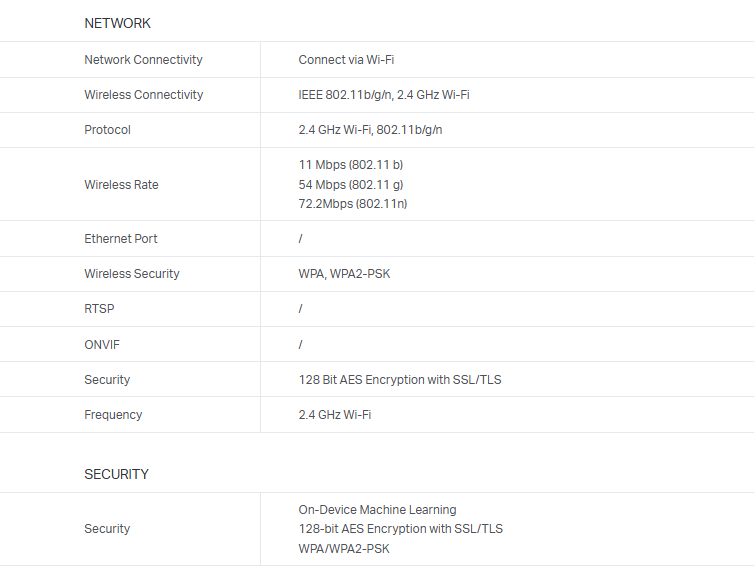Select the Network Connectivity row label
Screen dimensions: 754x572
tap(143, 60)
